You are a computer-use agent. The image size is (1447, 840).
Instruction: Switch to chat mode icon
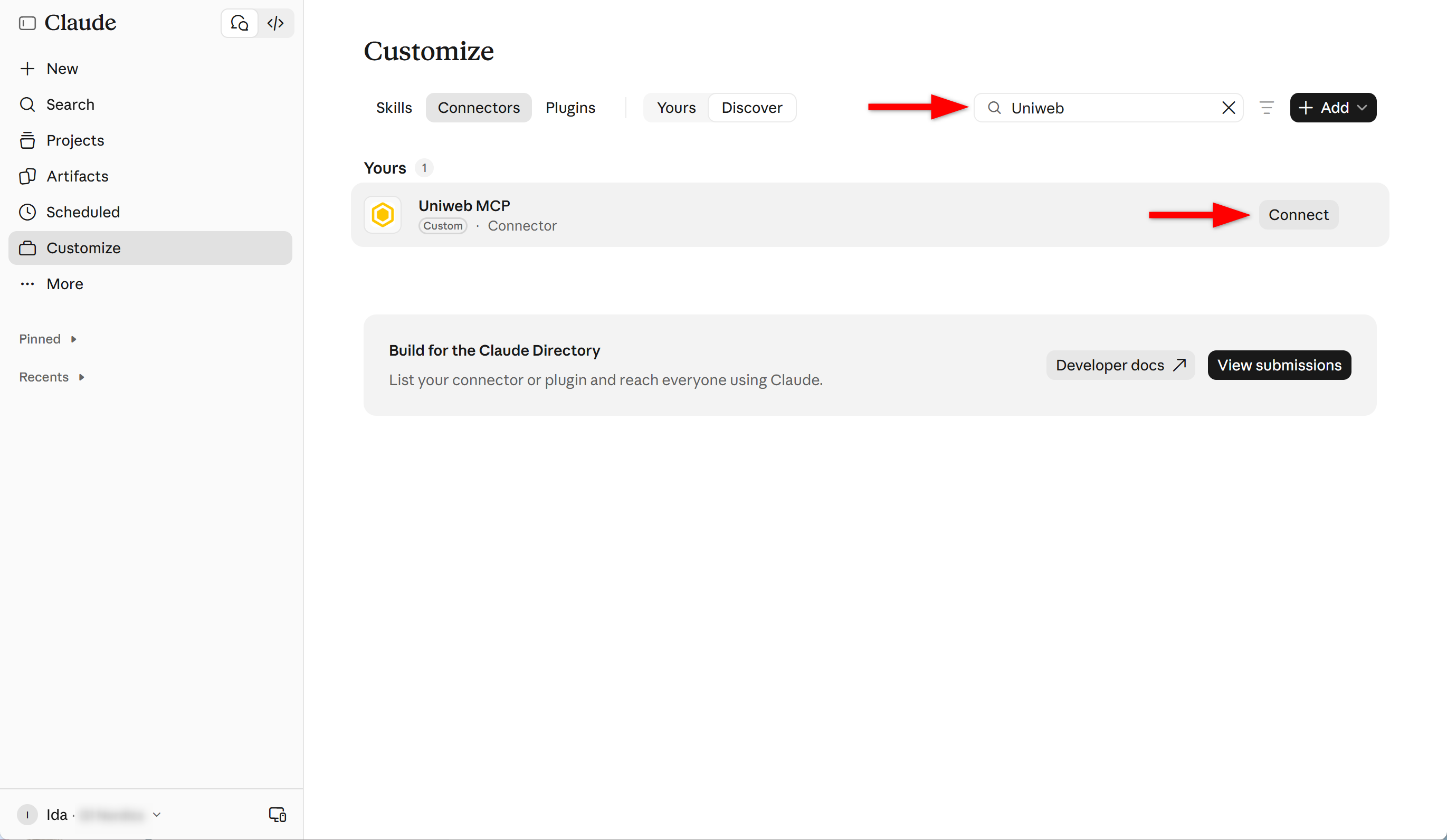point(240,24)
